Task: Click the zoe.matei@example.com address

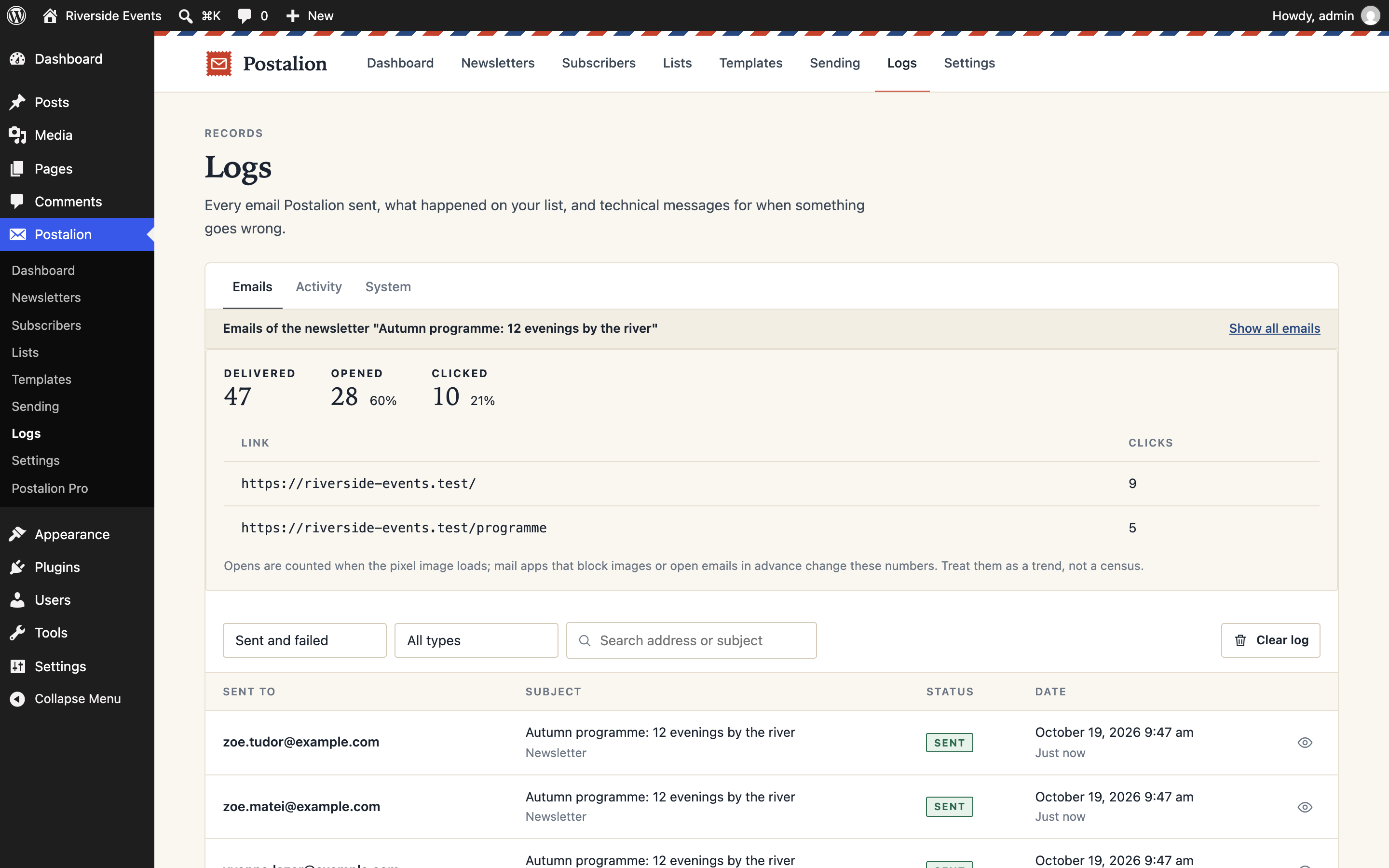Action: [x=301, y=806]
